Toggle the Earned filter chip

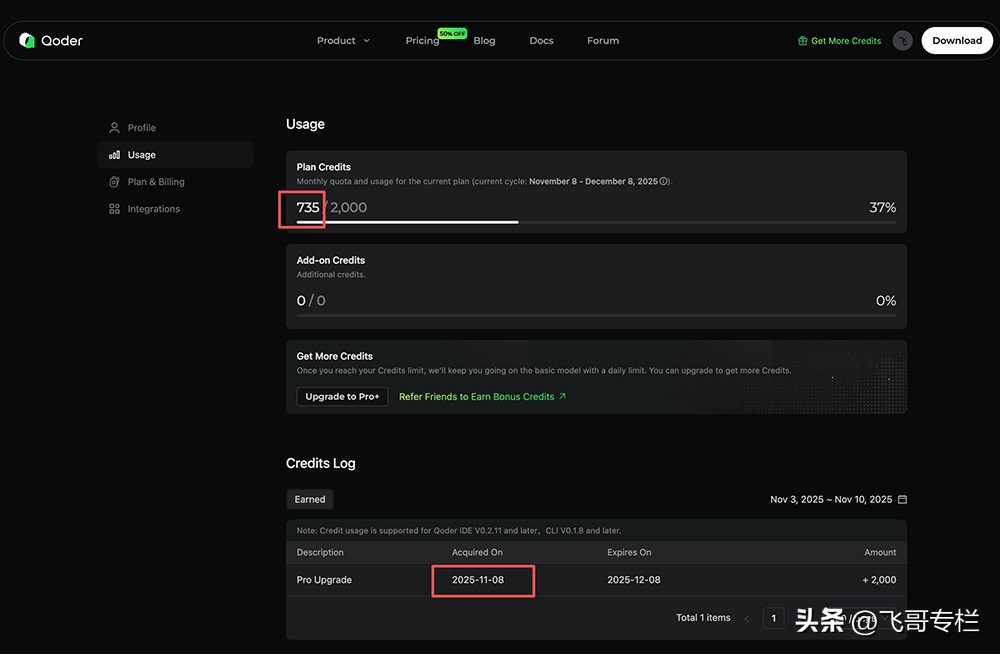click(310, 499)
